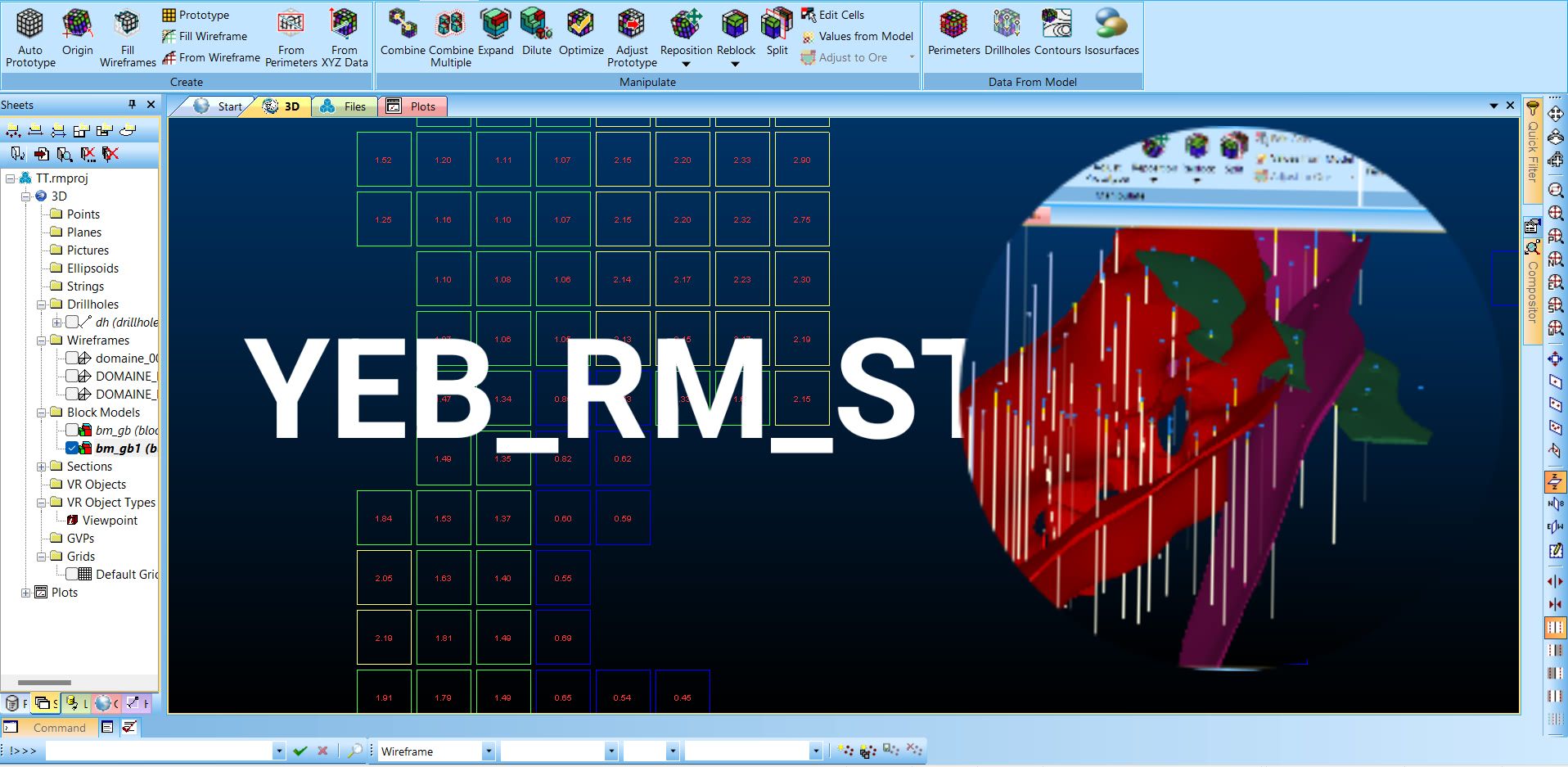Create Drillholes from model
This screenshot has height=767, width=1568.
coord(1007,33)
